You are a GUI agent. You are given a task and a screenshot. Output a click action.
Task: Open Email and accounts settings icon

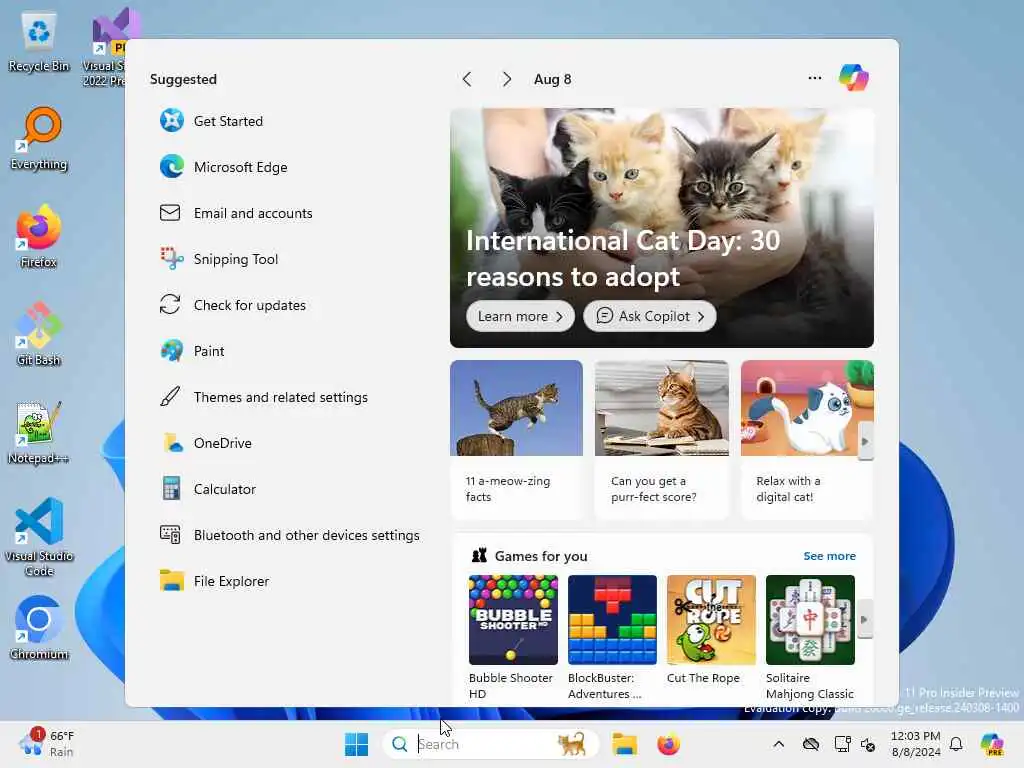tap(170, 213)
